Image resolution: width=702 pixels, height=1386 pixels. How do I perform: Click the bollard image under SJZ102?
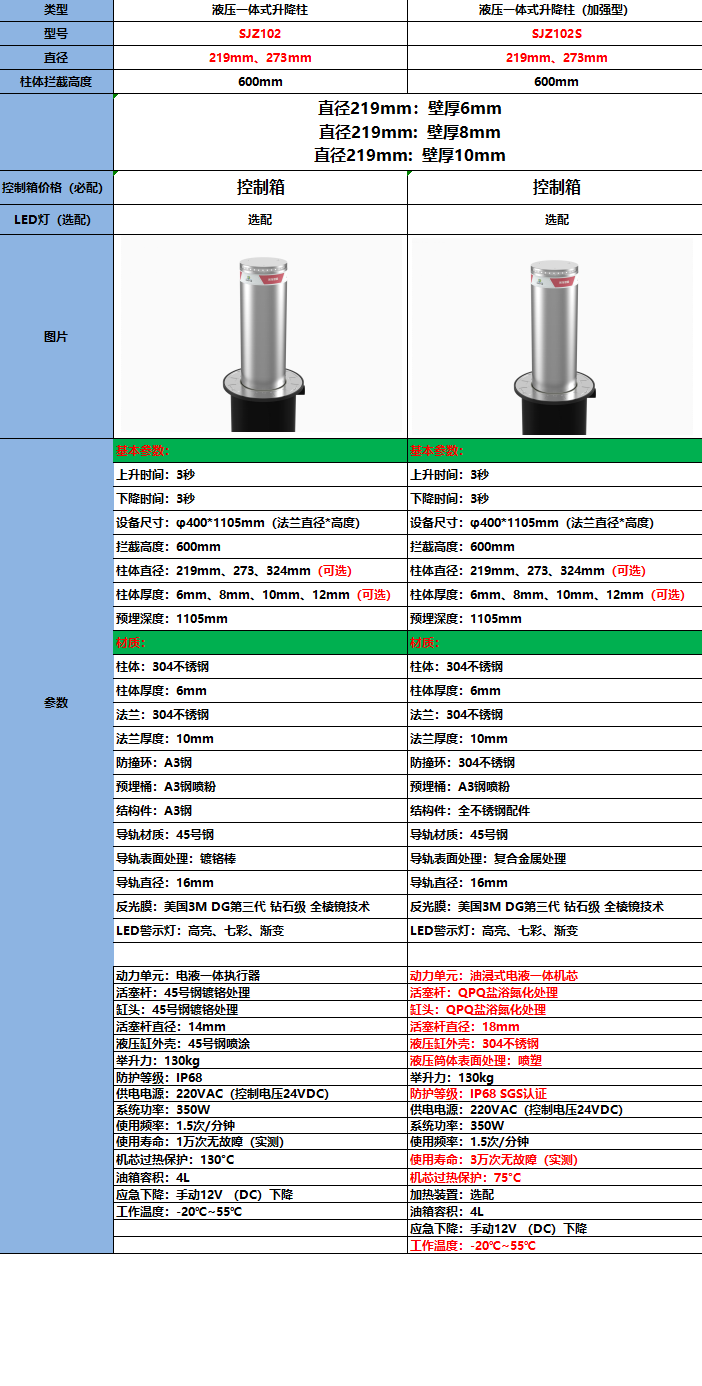pos(260,335)
